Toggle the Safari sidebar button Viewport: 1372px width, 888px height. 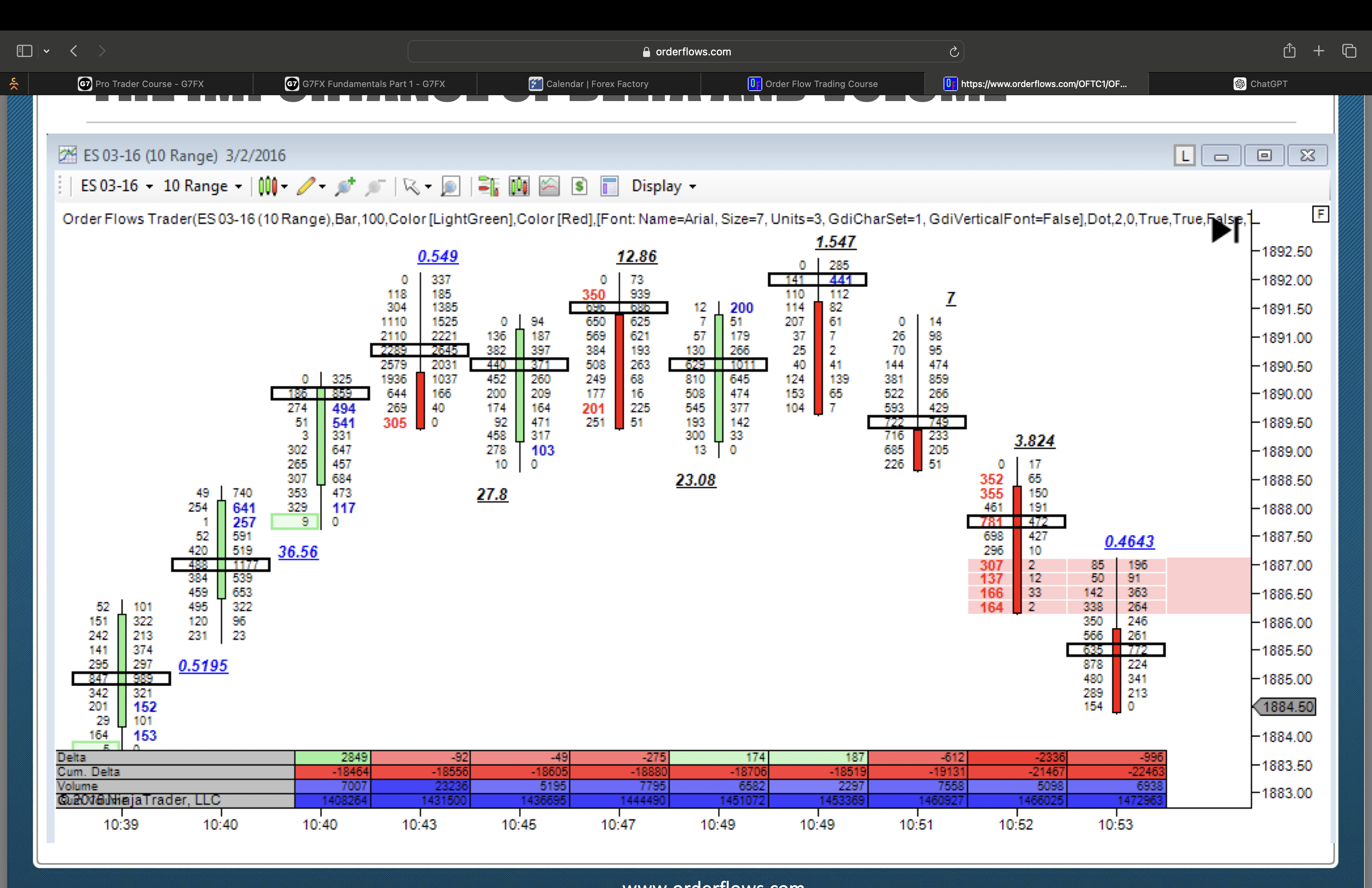click(24, 51)
